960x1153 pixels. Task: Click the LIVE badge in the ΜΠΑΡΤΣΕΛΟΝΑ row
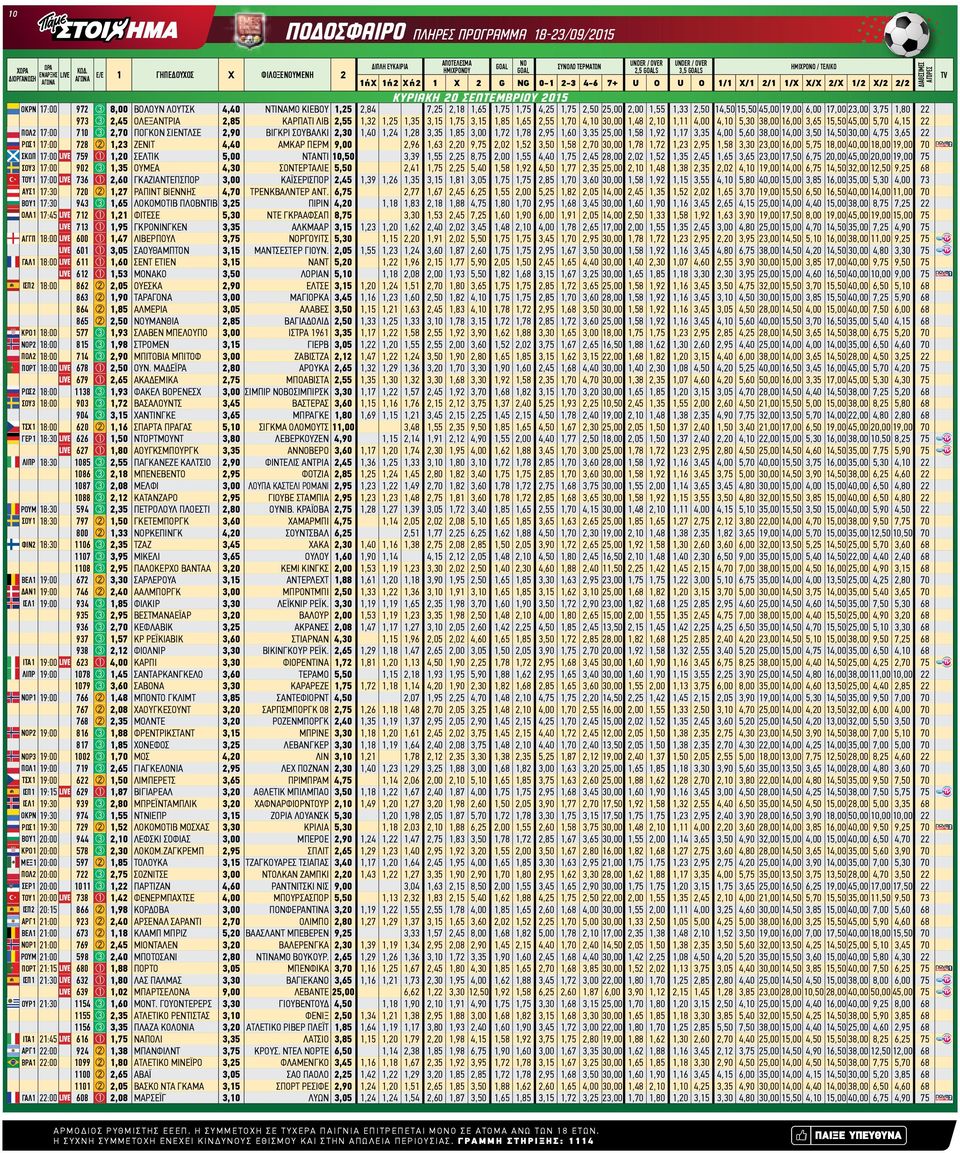(x=65, y=992)
